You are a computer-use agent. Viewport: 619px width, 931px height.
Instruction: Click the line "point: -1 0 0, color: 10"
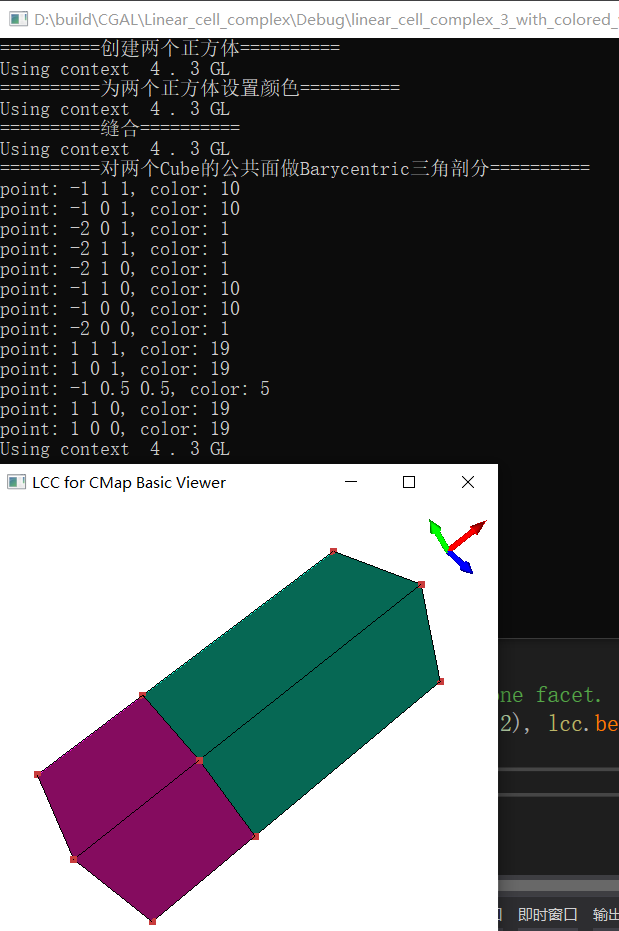pos(120,309)
